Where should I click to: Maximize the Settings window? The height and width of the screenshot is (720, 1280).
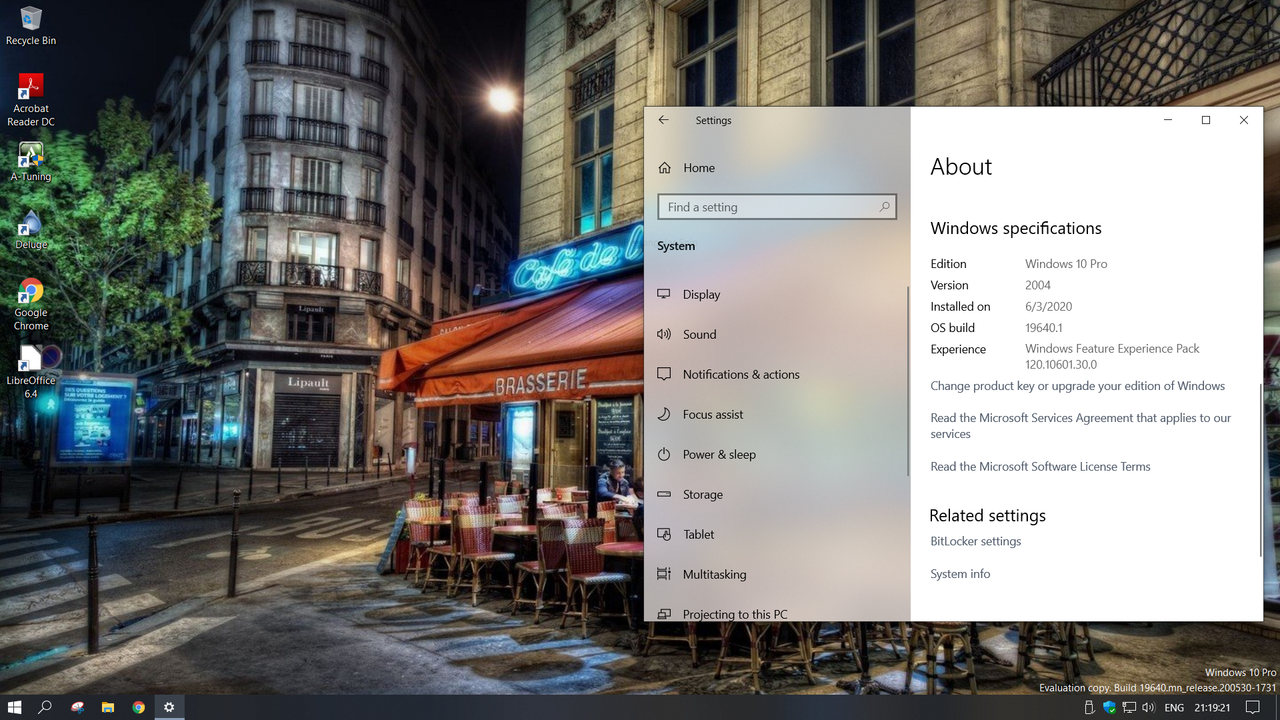tap(1206, 120)
